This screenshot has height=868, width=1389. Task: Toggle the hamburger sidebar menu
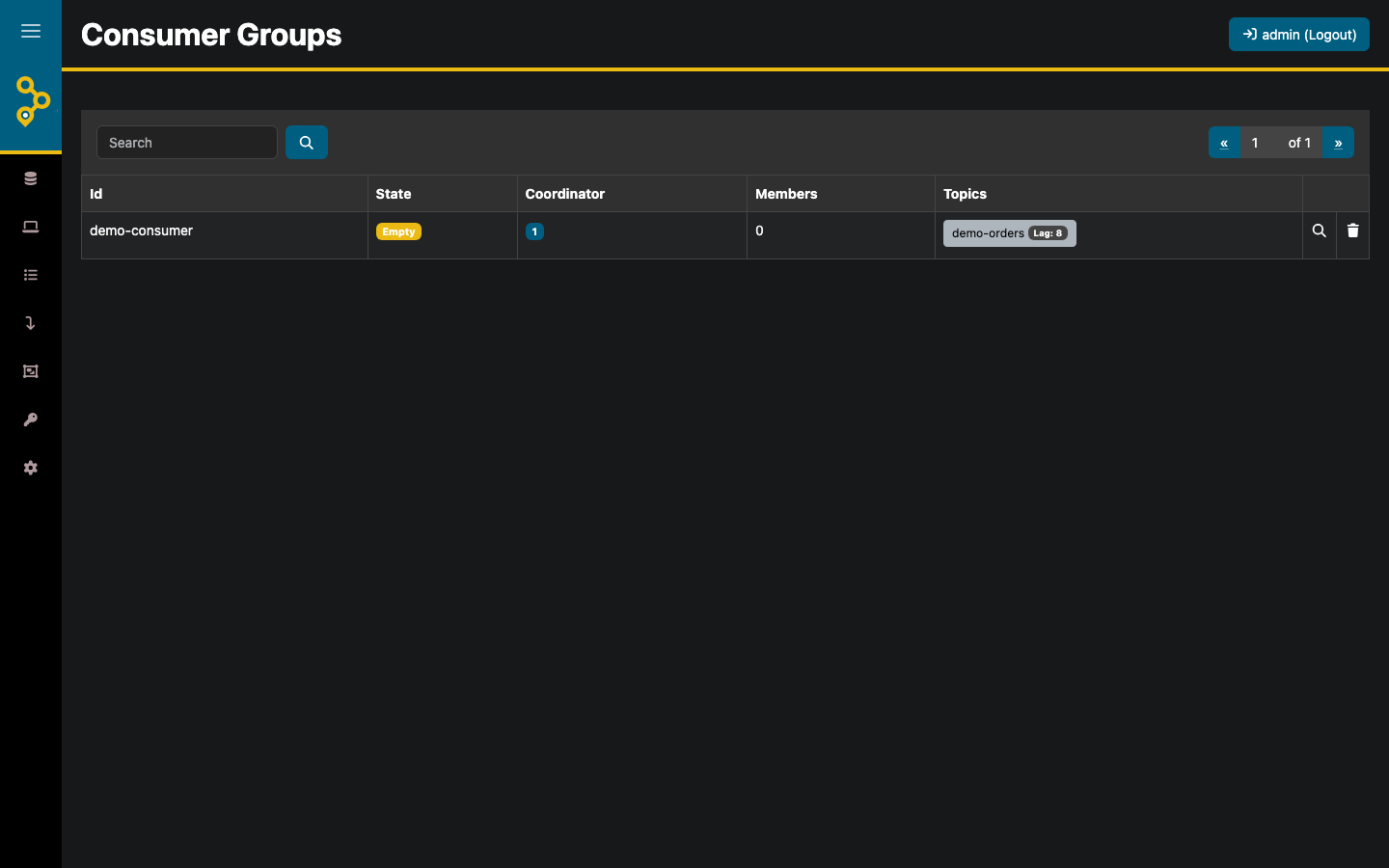(x=31, y=31)
